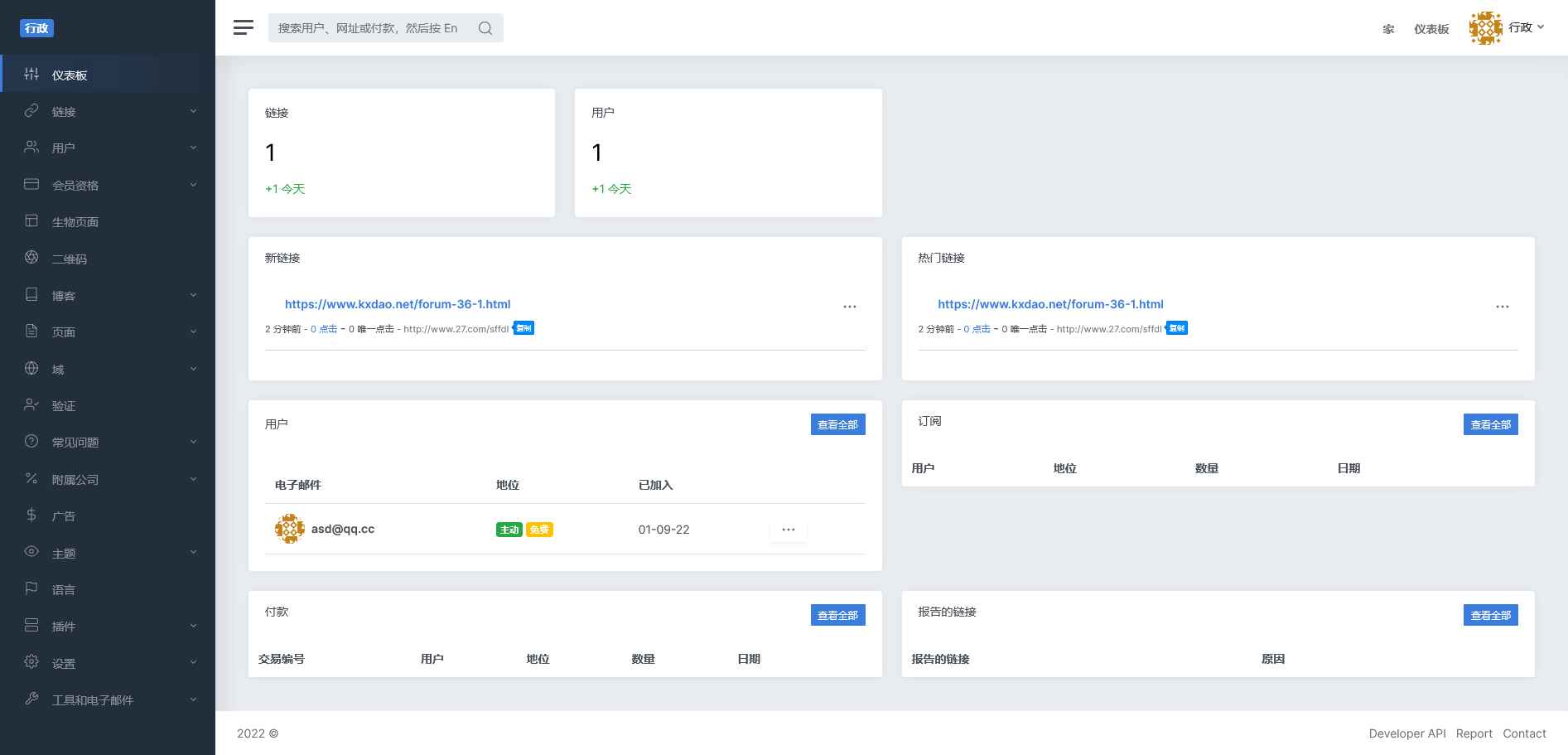Select 仪表板 in the left sidebar
1568x755 pixels.
pyautogui.click(x=70, y=75)
